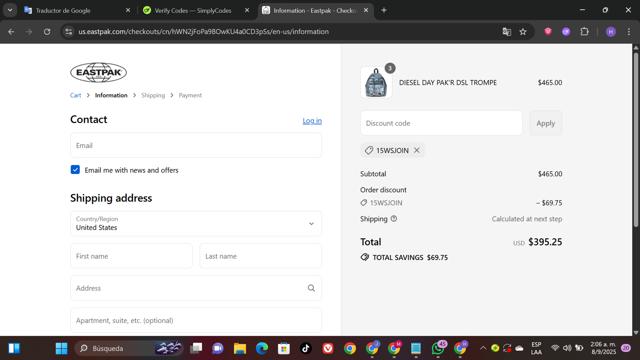Bookmark this page with the star

[x=523, y=32]
